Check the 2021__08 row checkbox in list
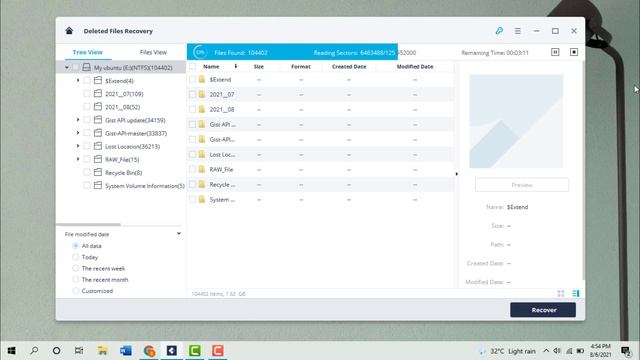The width and height of the screenshot is (640, 360). click(192, 109)
